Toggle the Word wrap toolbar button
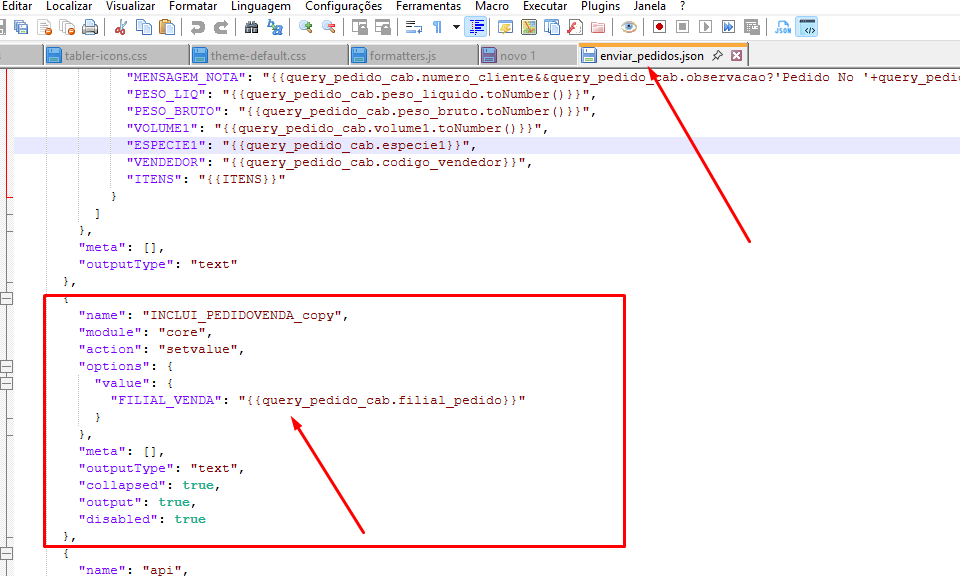960x576 pixels. (x=414, y=27)
